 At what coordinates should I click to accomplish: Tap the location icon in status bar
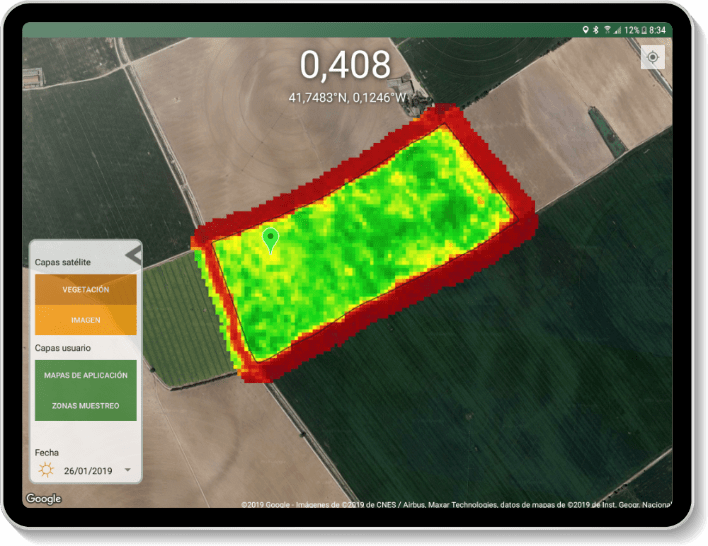click(586, 30)
